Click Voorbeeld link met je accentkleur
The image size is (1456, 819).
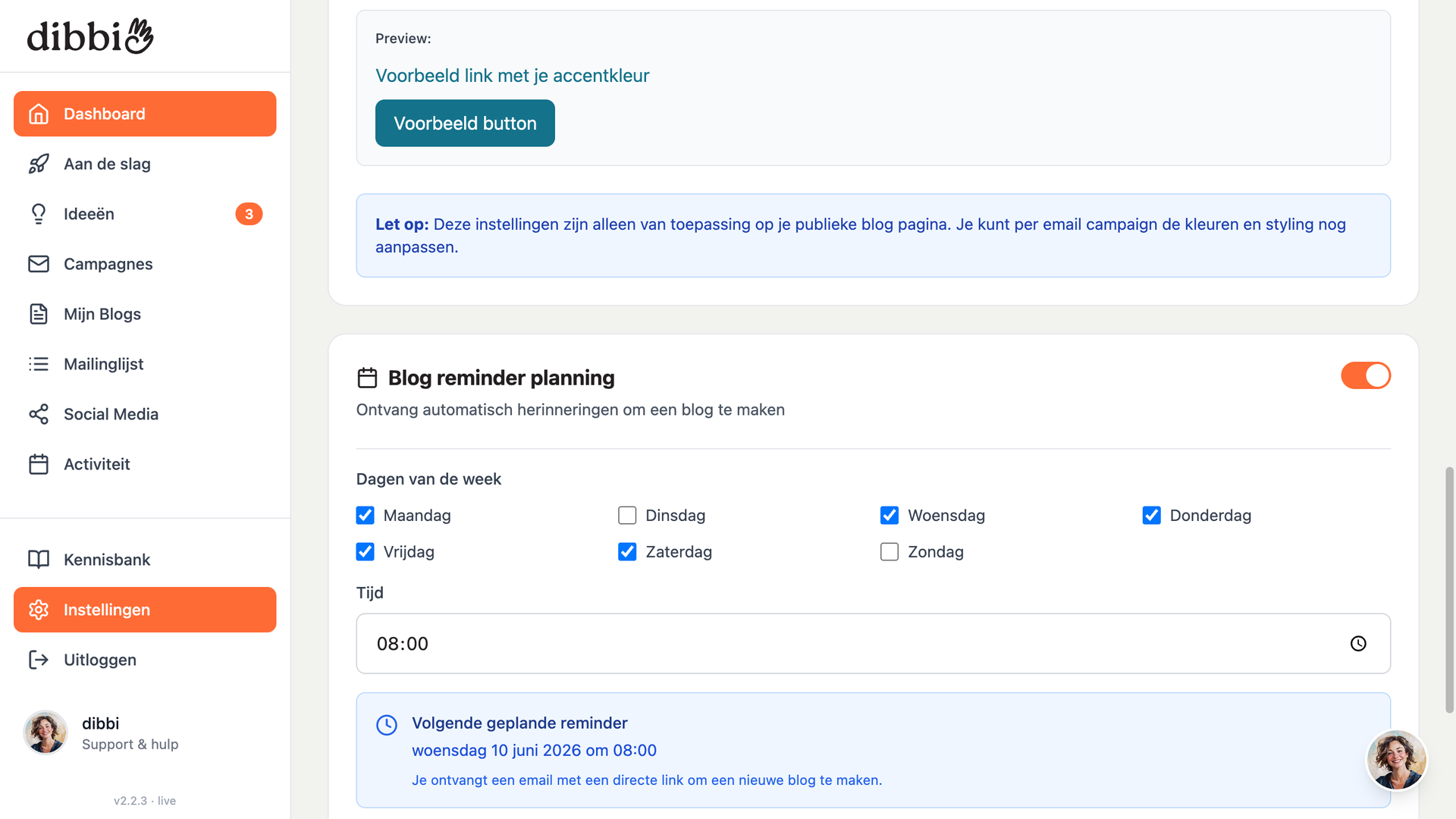point(513,76)
